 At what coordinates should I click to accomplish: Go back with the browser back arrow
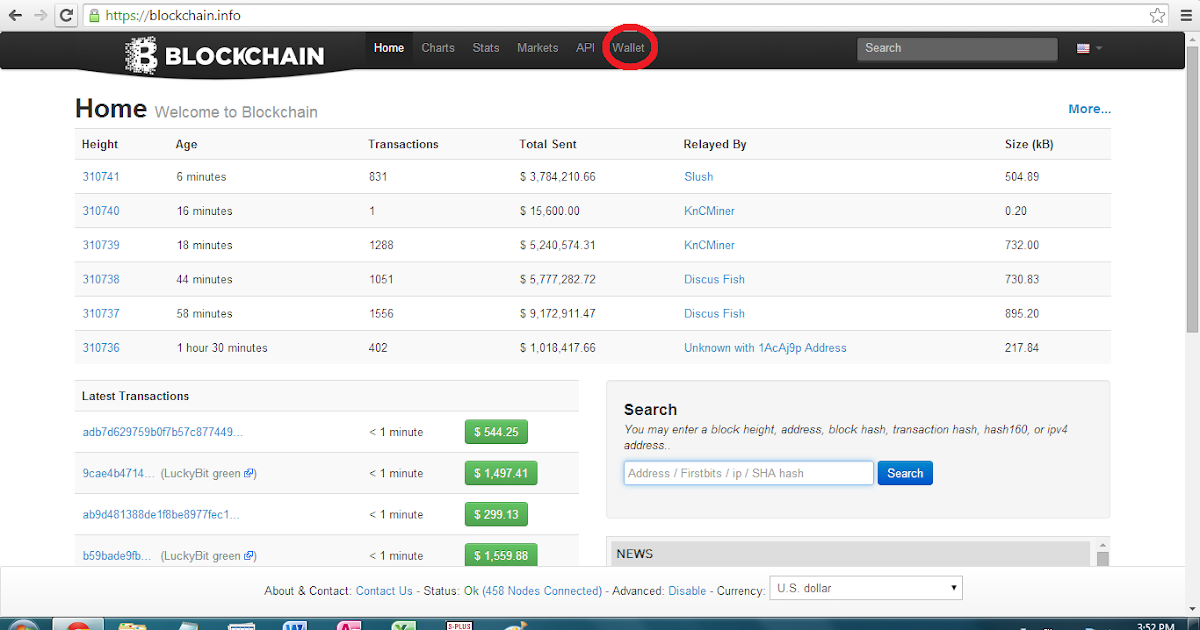(15, 16)
